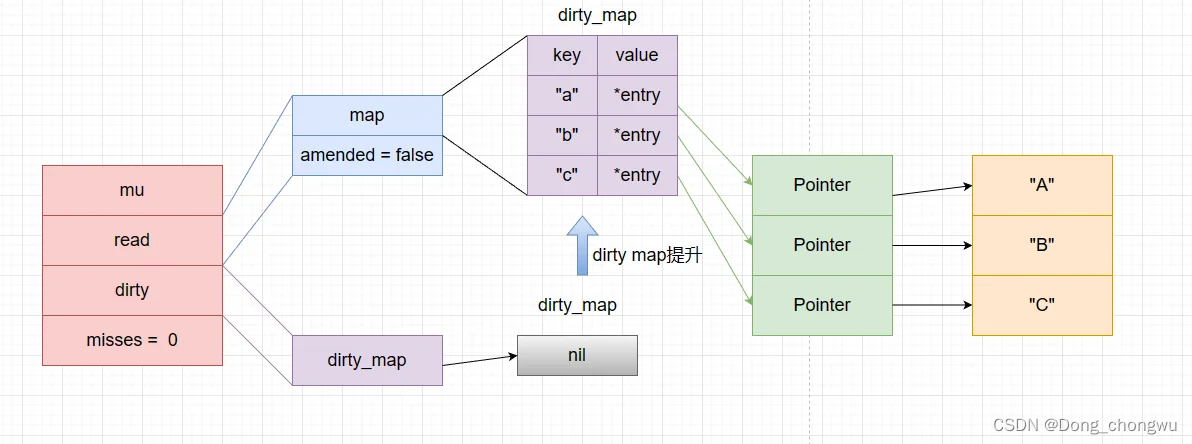Click the dirty field in red struct
This screenshot has width=1192, height=444.
pos(132,290)
